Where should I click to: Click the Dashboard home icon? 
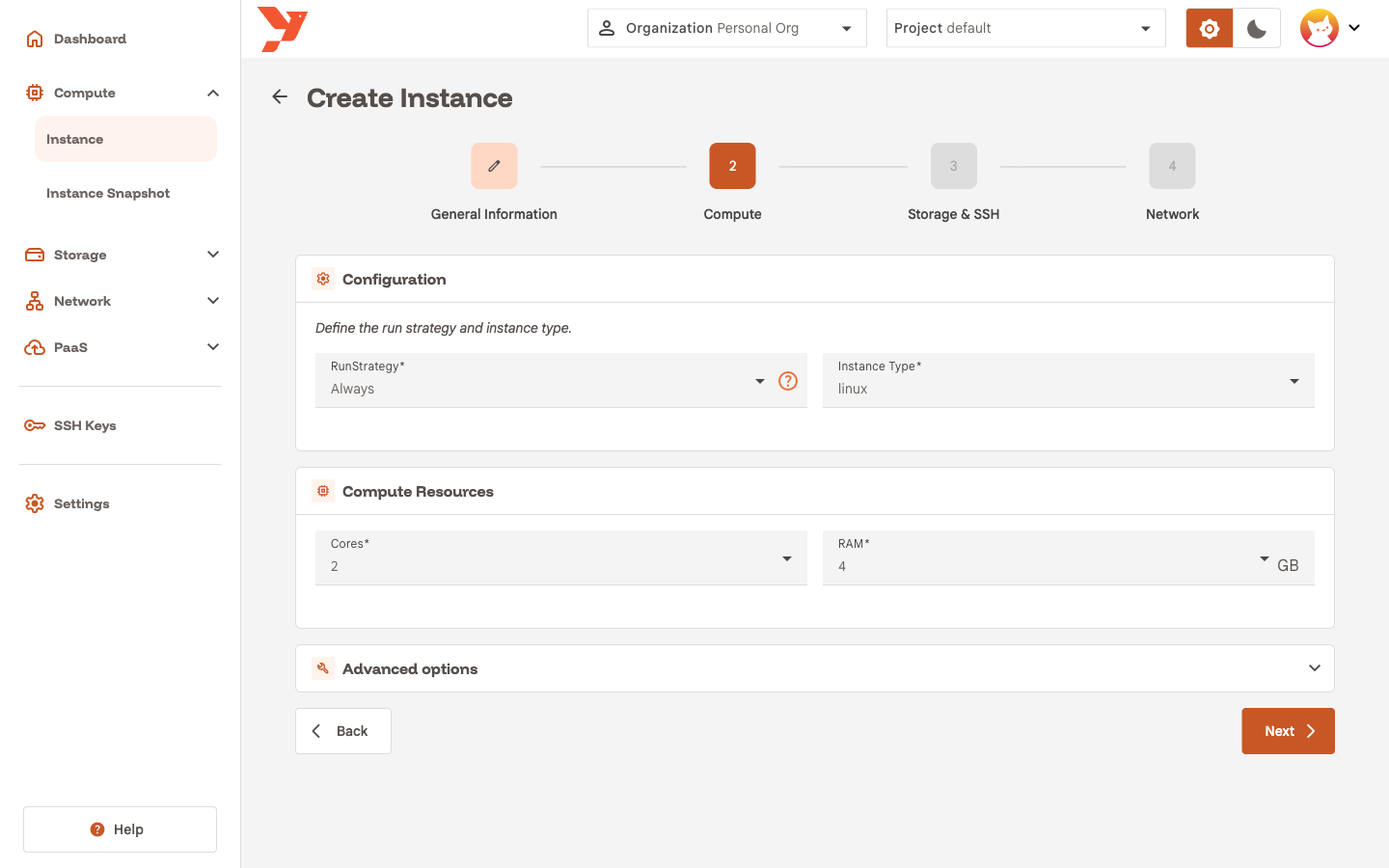tap(35, 39)
